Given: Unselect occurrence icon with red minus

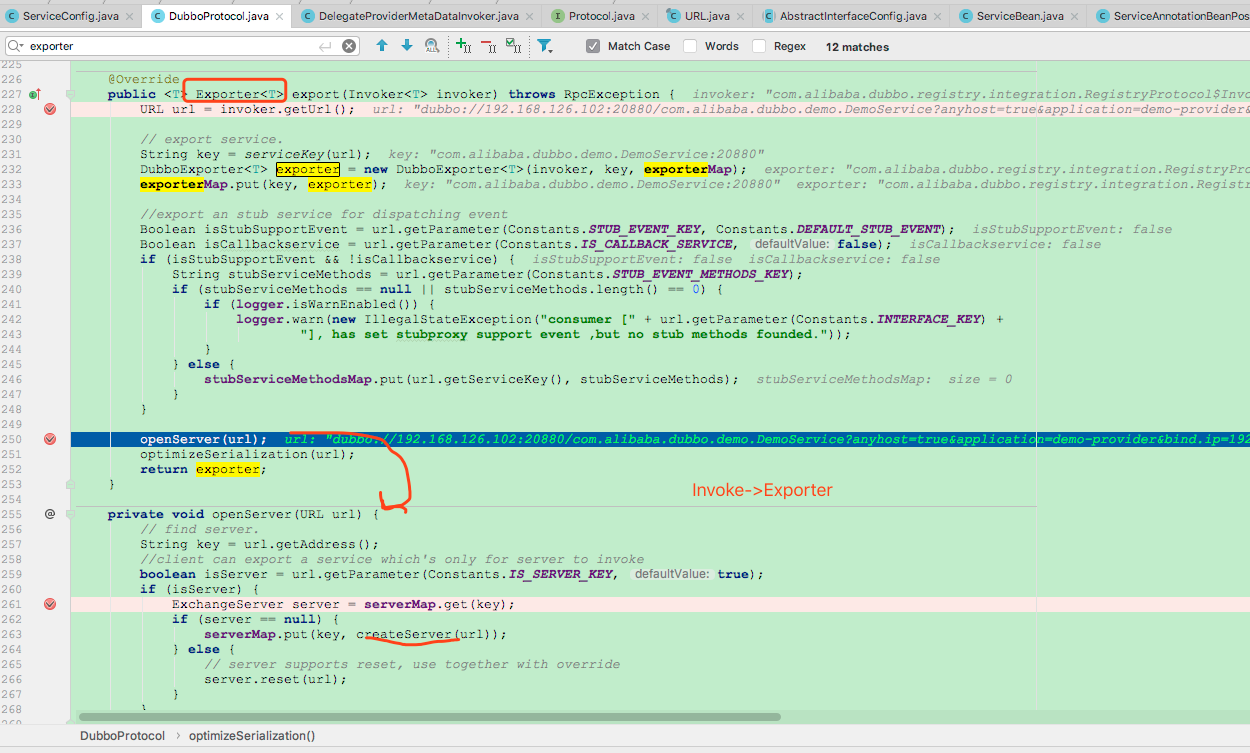Looking at the screenshot, I should point(488,46).
